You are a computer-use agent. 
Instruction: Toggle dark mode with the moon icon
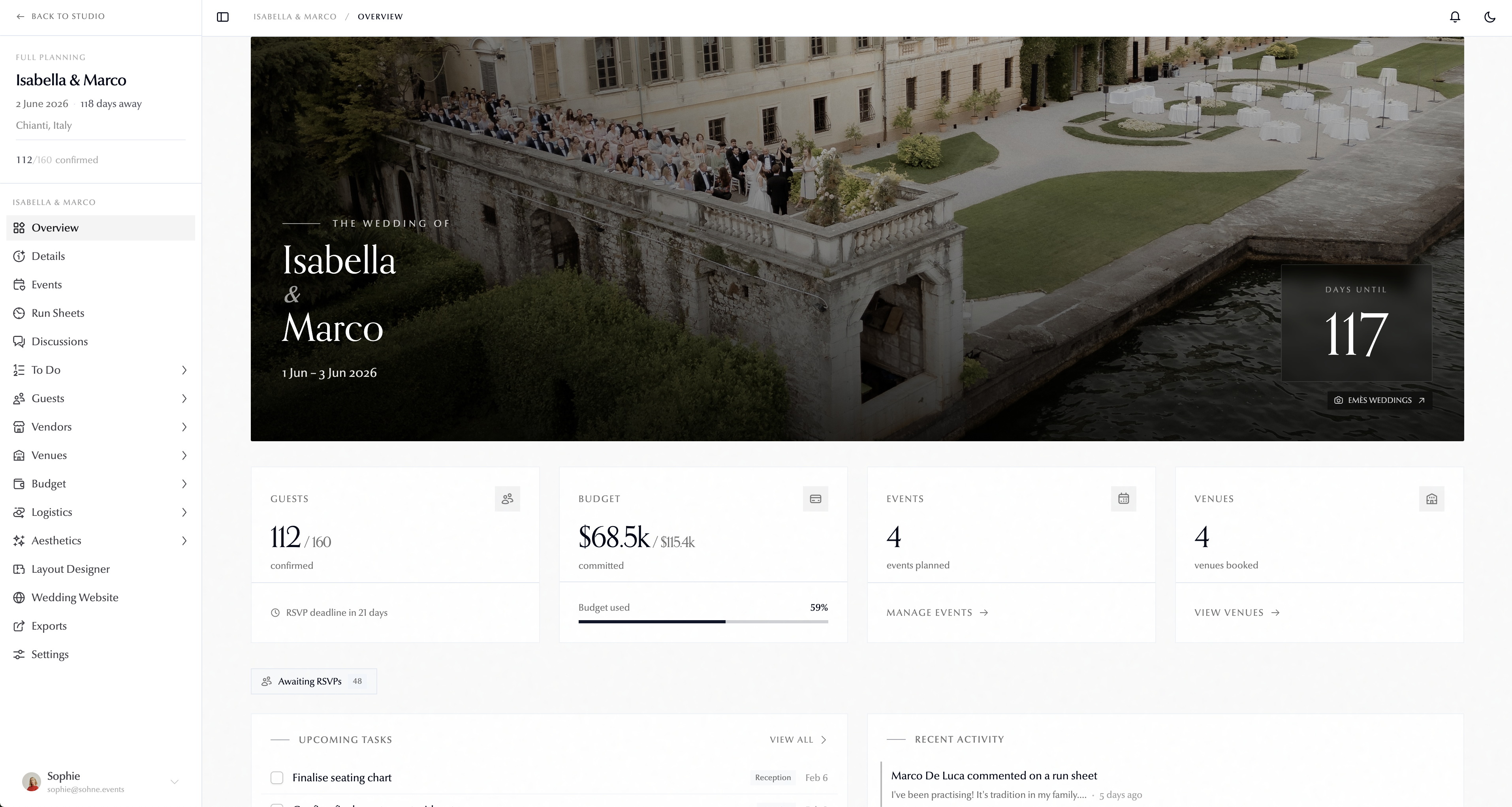coord(1489,17)
